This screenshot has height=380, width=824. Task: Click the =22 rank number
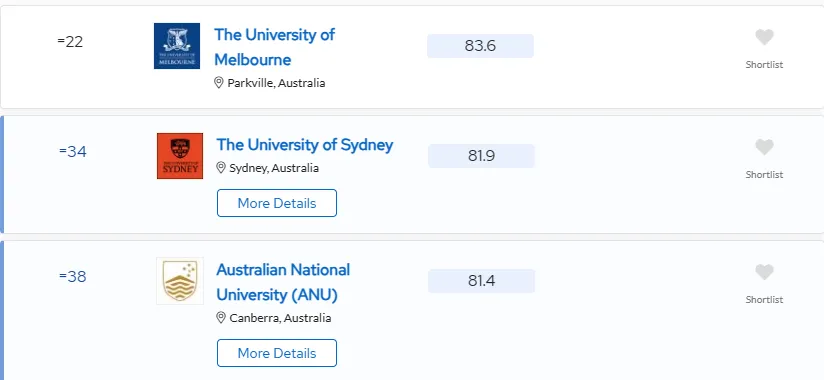(x=70, y=42)
